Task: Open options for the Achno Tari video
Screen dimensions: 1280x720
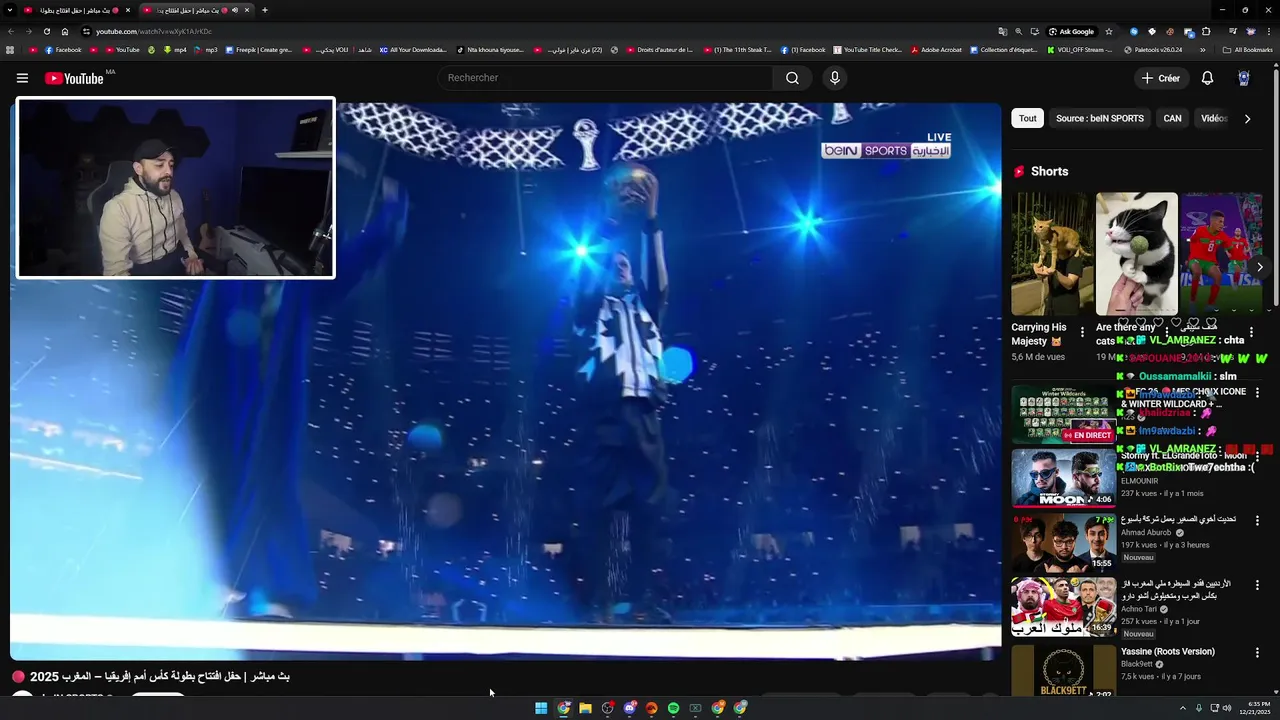Action: coord(1258,585)
